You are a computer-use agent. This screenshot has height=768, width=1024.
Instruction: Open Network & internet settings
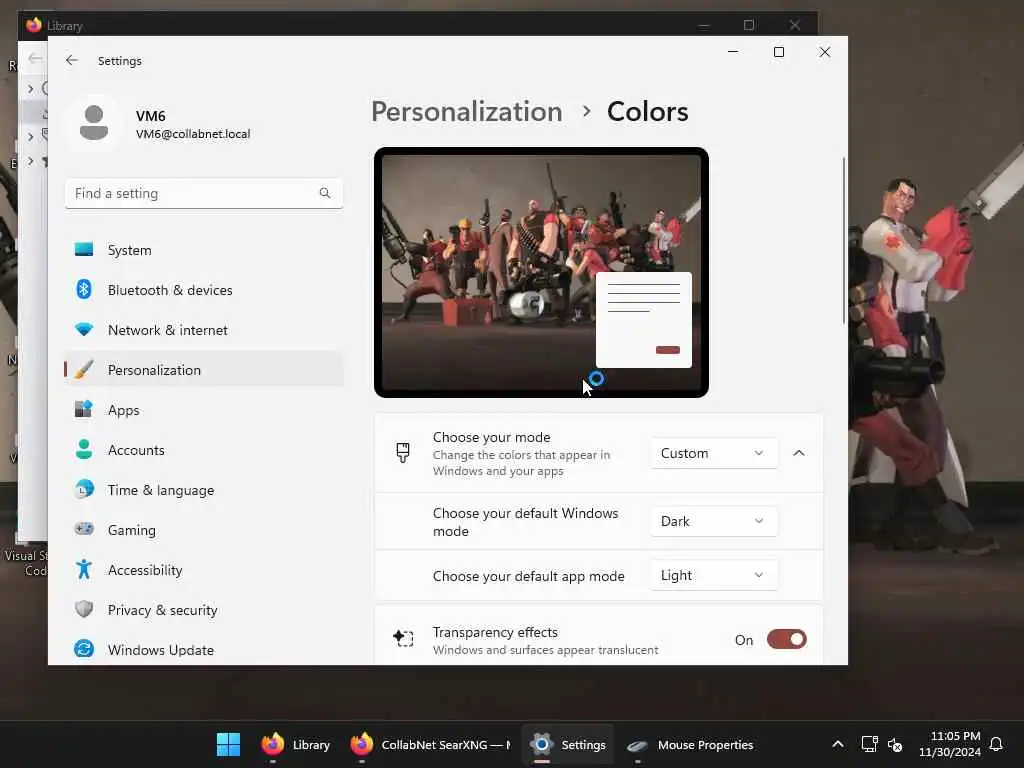(x=204, y=330)
